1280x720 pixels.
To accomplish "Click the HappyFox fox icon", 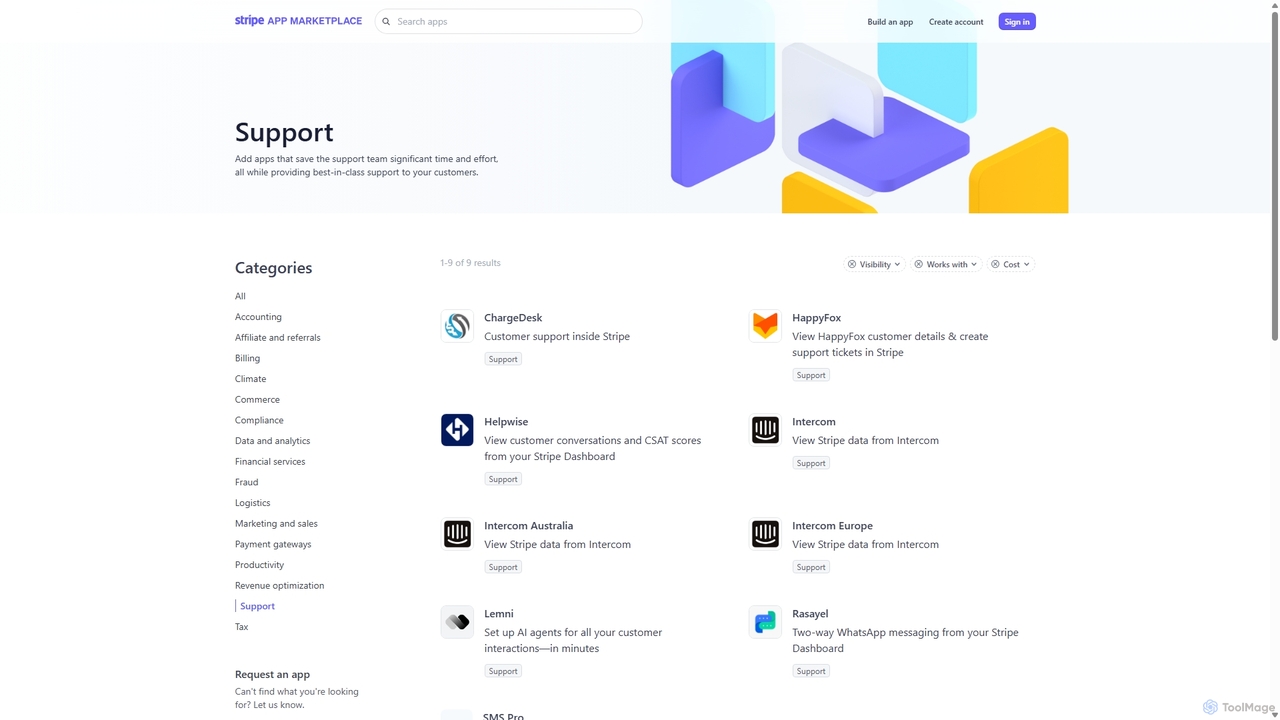I will [x=765, y=326].
